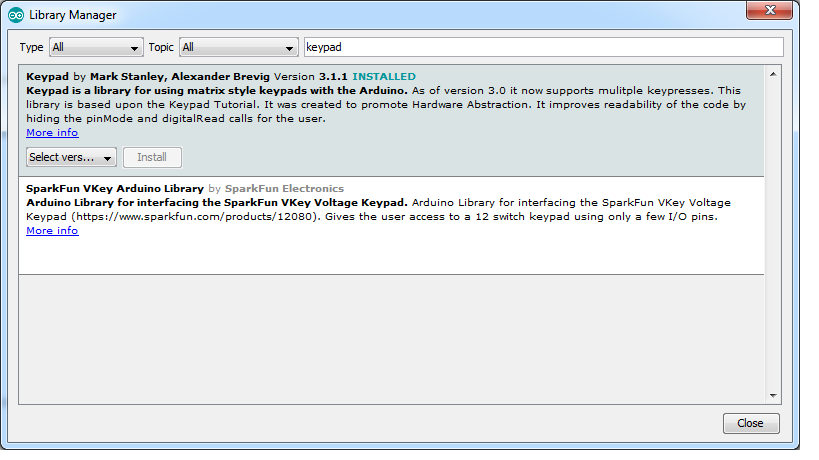
Task: Open the Select version dropdown for Keypad
Action: click(71, 157)
